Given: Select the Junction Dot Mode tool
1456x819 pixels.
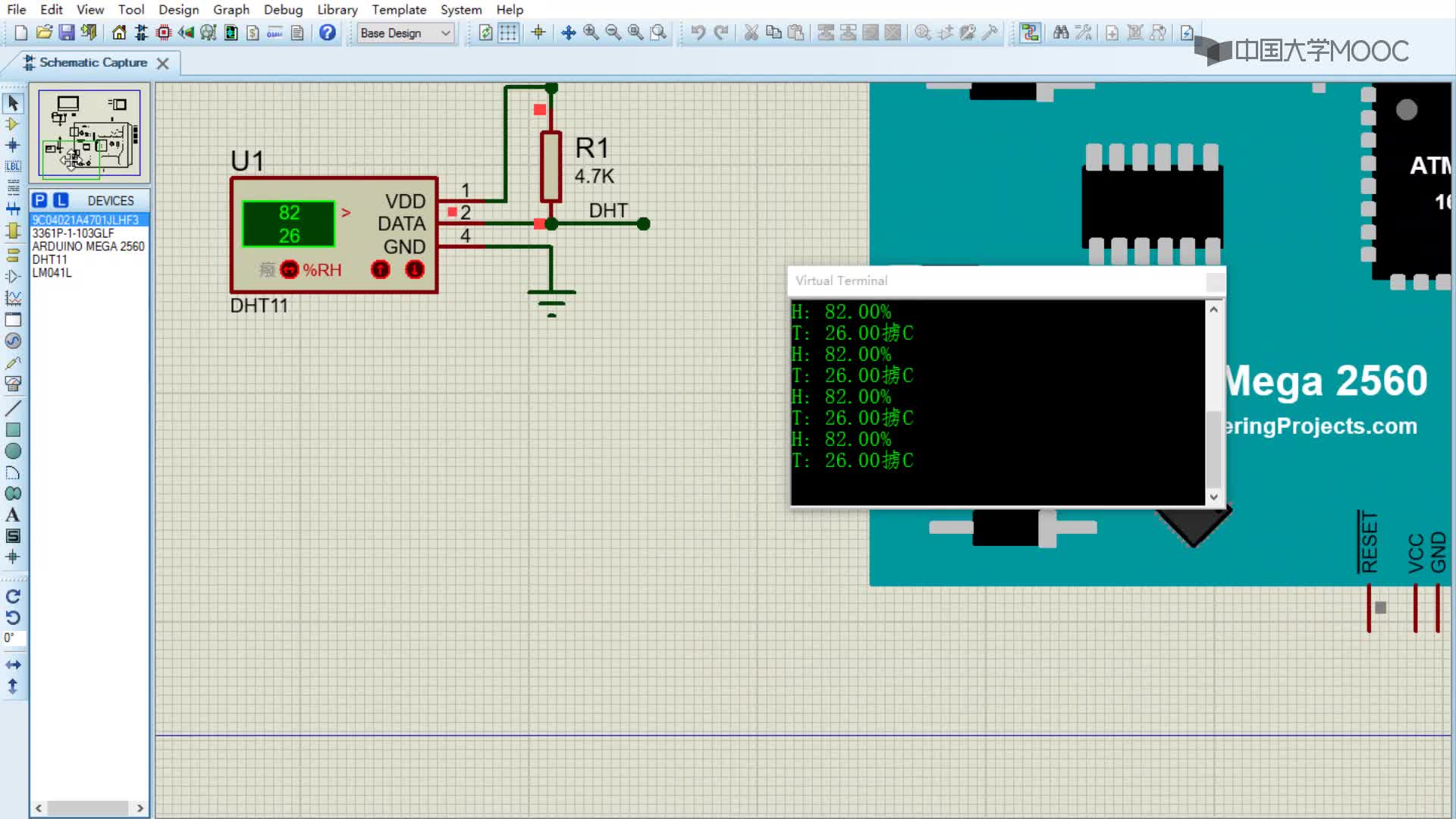Looking at the screenshot, I should pyautogui.click(x=13, y=145).
